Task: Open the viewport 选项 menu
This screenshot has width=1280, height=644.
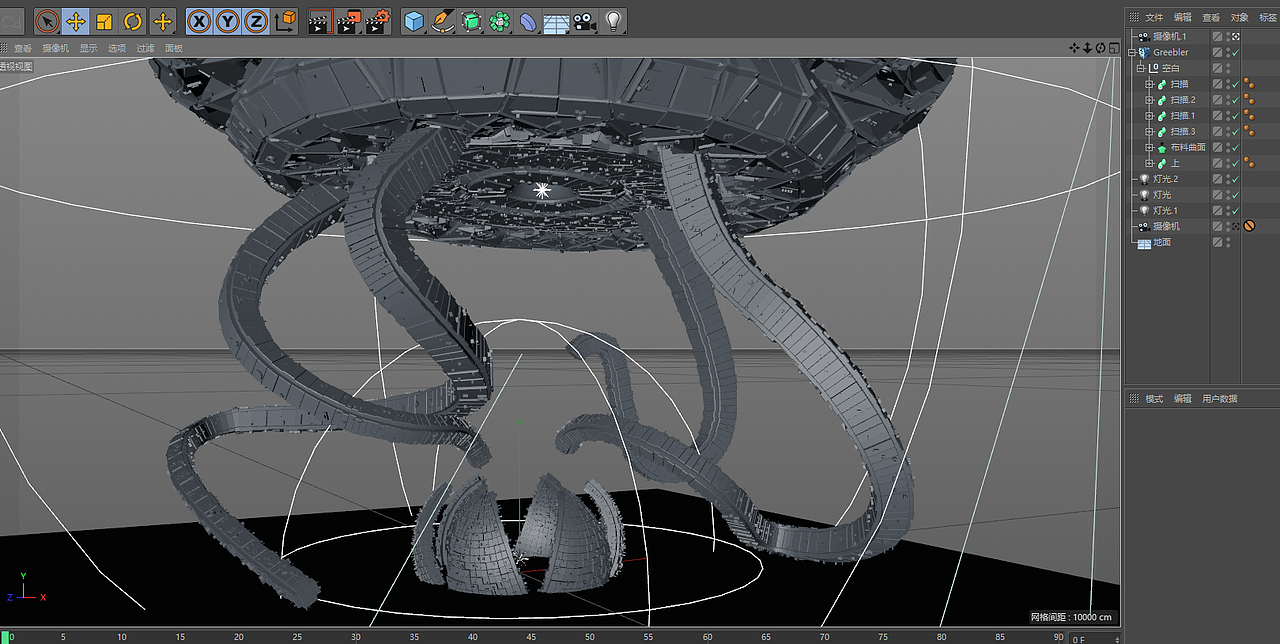Action: pos(117,48)
